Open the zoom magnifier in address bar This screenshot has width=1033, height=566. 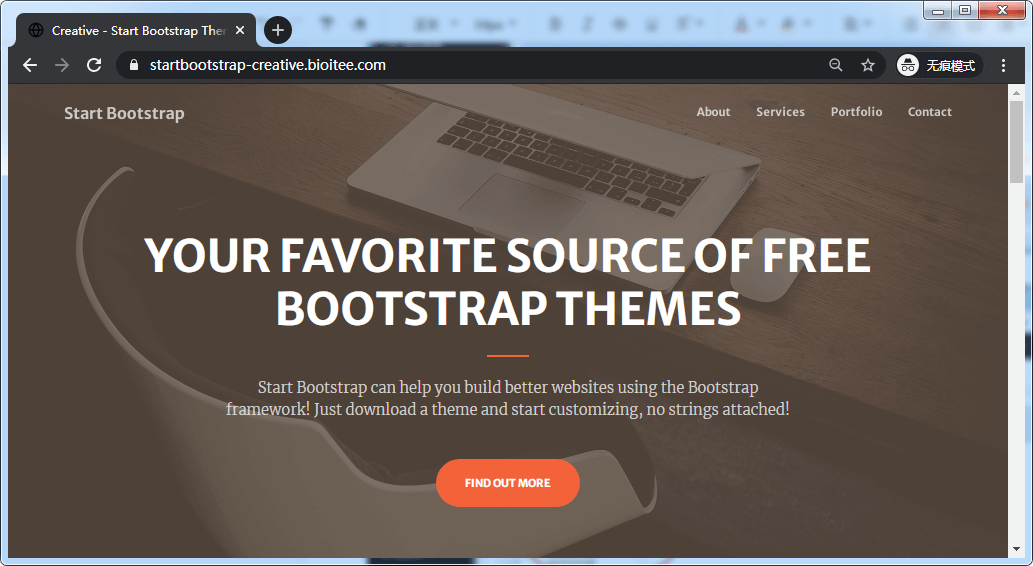[x=835, y=65]
